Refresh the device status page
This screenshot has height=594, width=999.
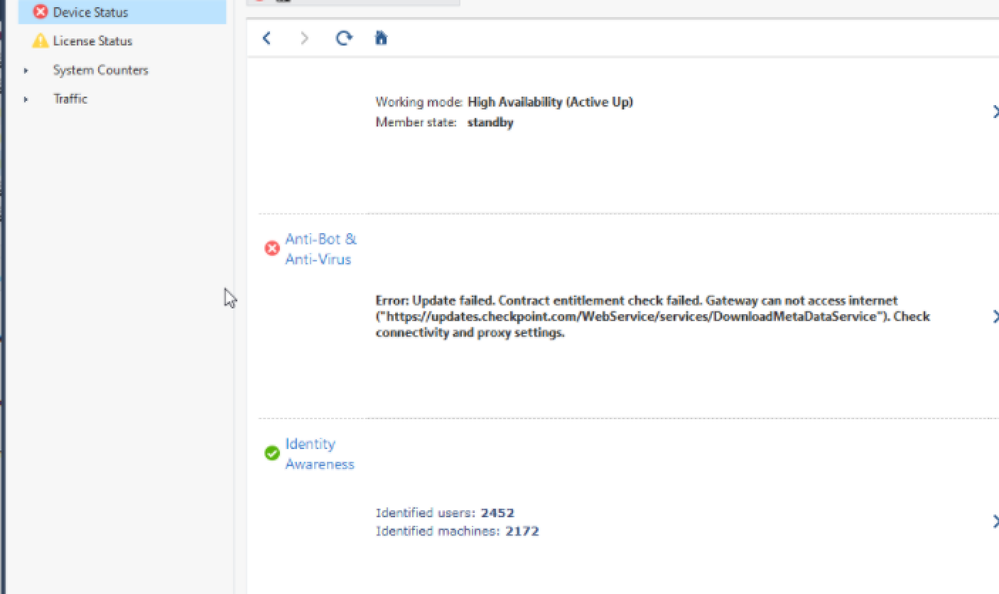[344, 39]
